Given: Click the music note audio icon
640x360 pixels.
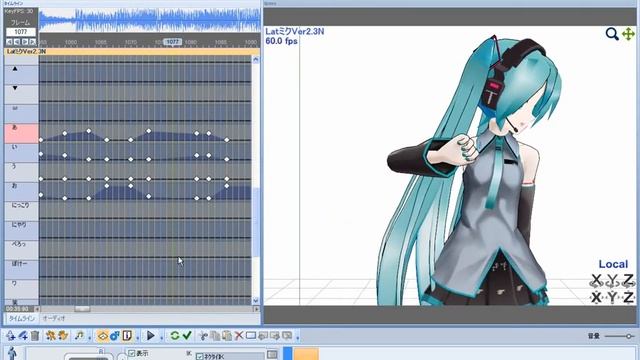Looking at the screenshot, I should (79, 336).
